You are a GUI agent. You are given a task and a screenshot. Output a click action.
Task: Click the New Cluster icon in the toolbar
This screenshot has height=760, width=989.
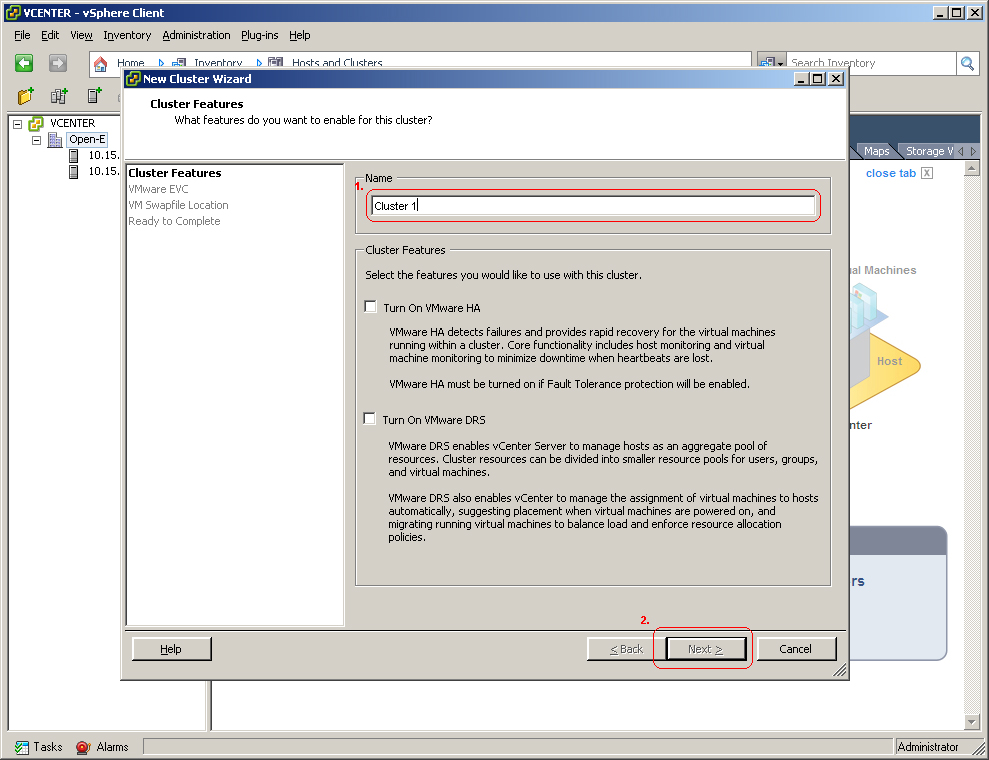[59, 96]
